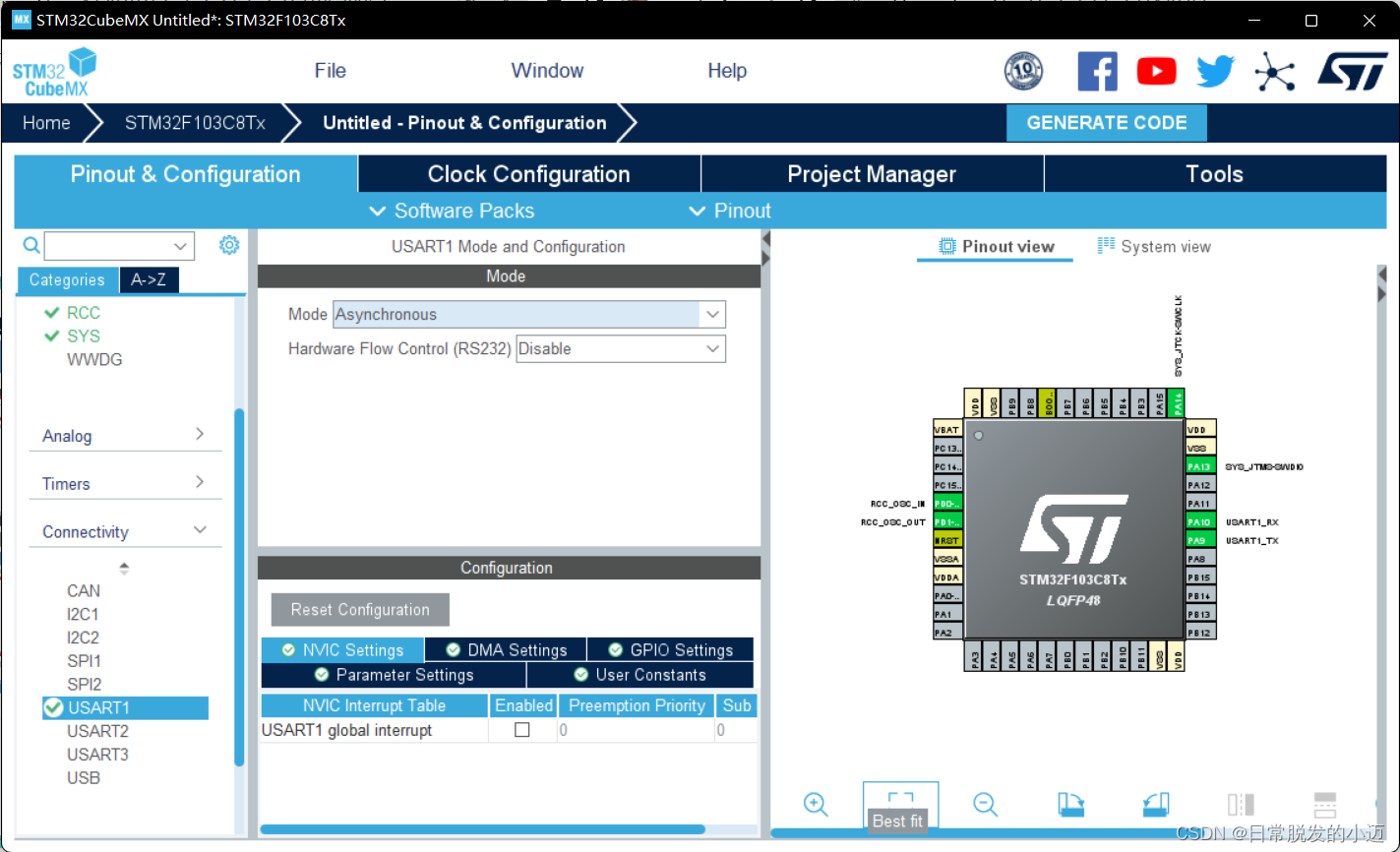Image resolution: width=1400 pixels, height=852 pixels.
Task: Open the Hardware Flow Control dropdown
Action: [x=621, y=348]
